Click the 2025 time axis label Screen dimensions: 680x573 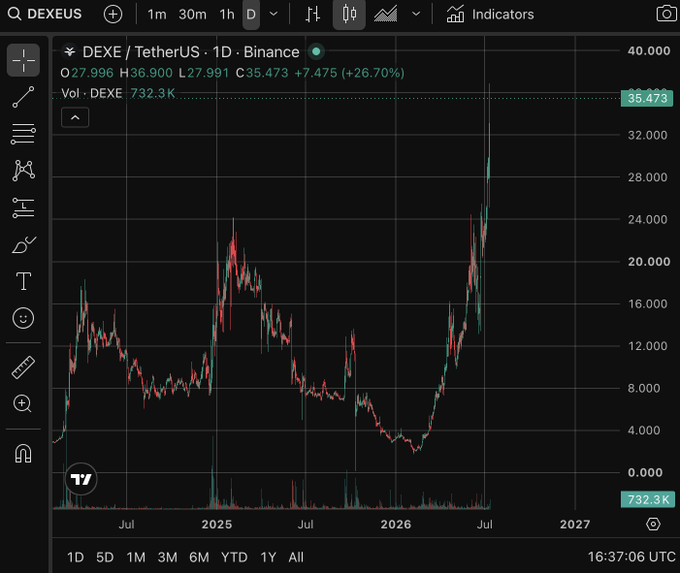click(216, 524)
